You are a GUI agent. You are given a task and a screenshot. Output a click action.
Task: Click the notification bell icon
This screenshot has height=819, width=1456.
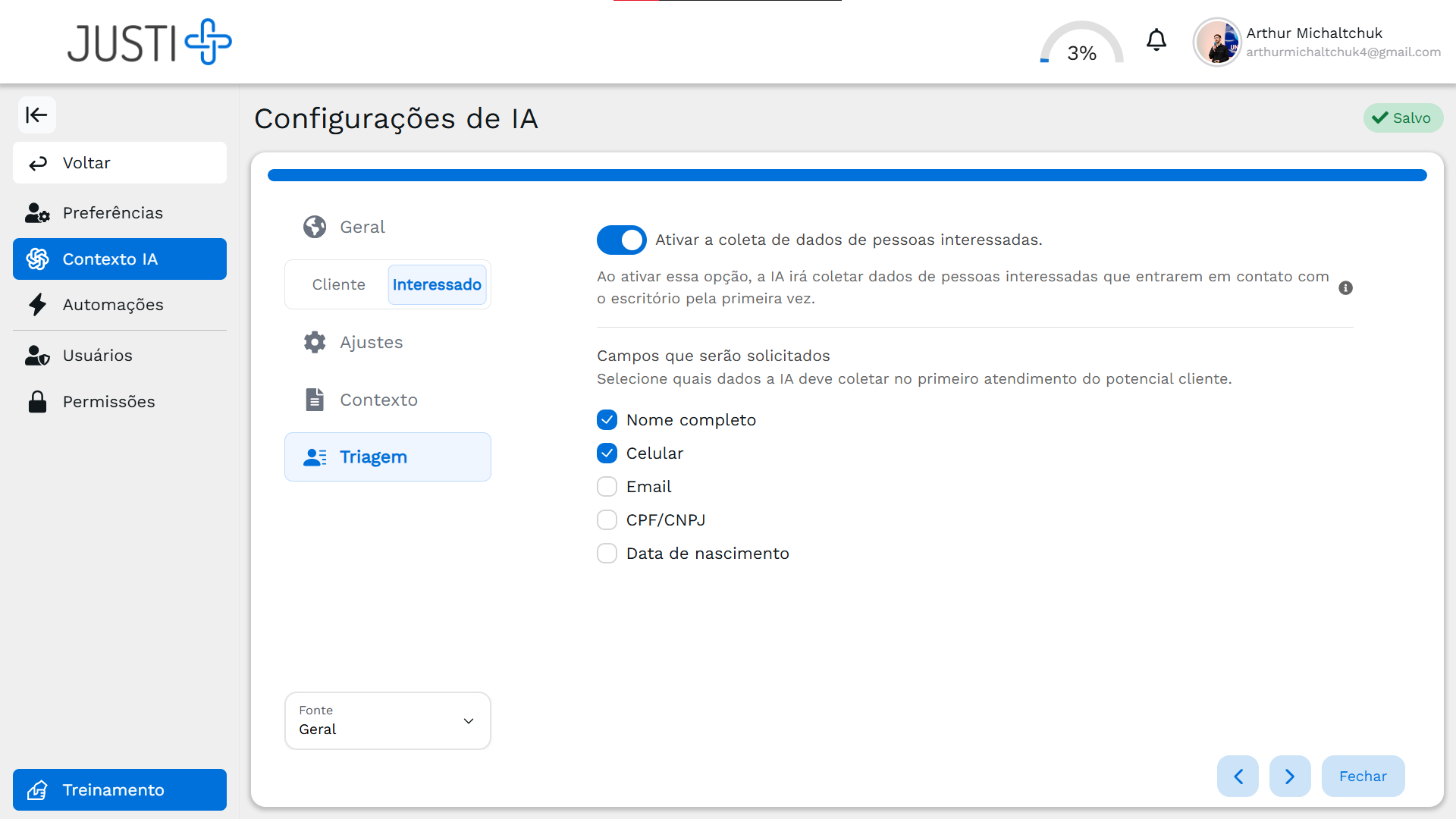tap(1156, 40)
